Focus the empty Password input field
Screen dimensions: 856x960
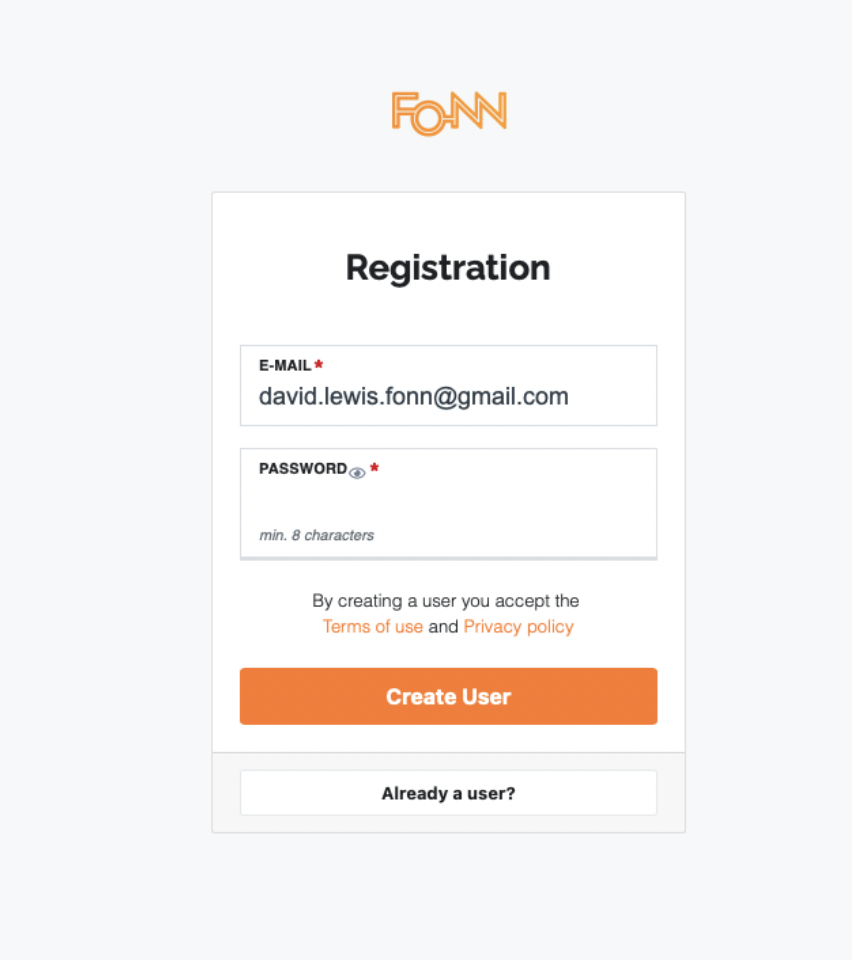click(448, 501)
